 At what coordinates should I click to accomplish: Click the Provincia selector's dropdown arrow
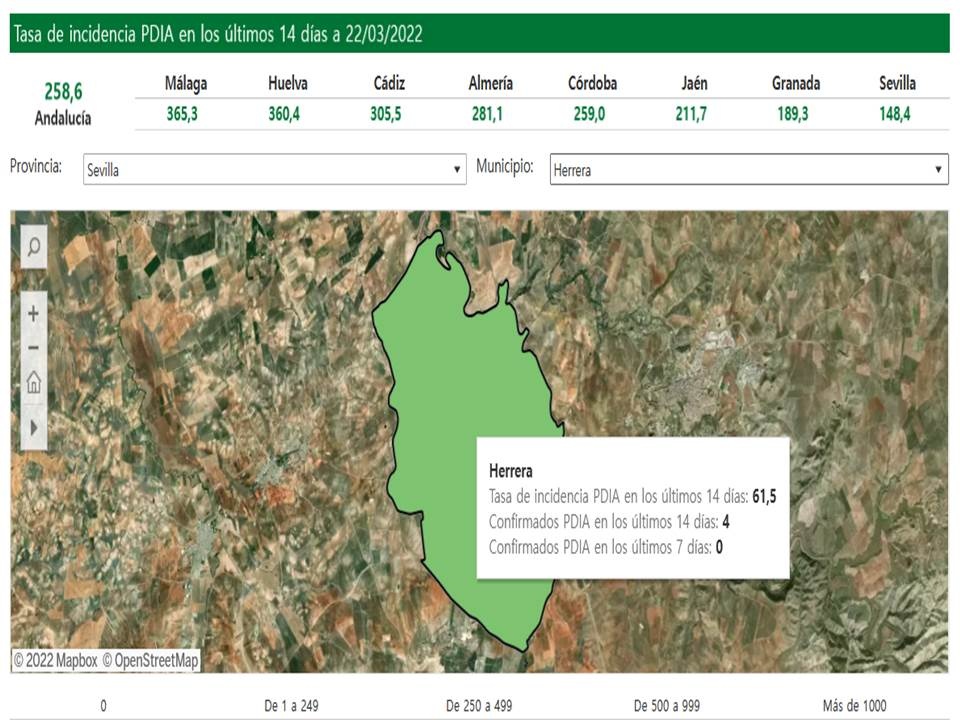(457, 168)
